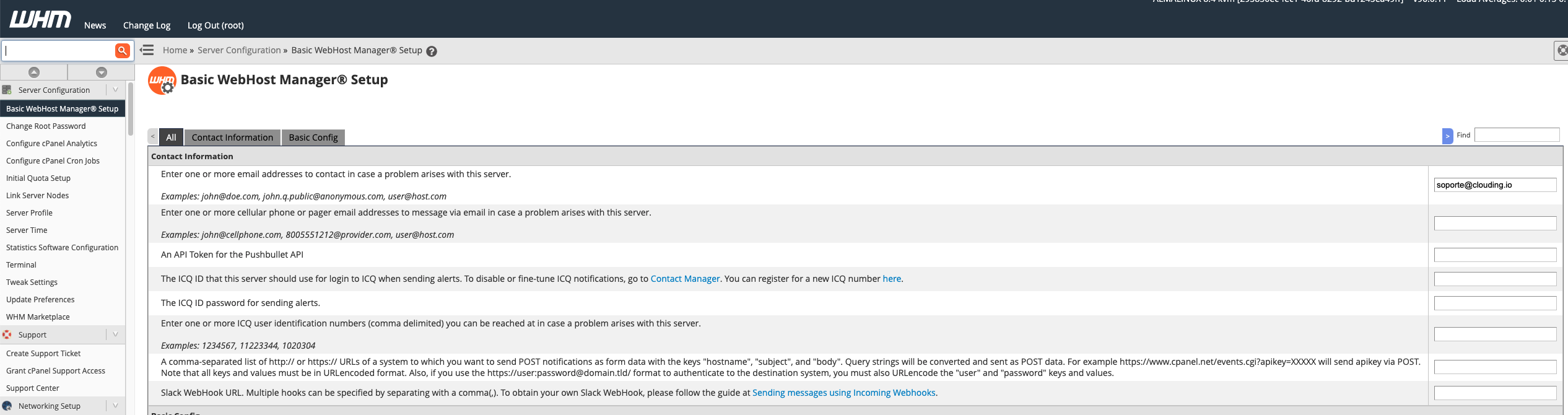Open Server Configuration breadcrumb link
Image resolution: width=1568 pixels, height=415 pixels.
(x=239, y=50)
